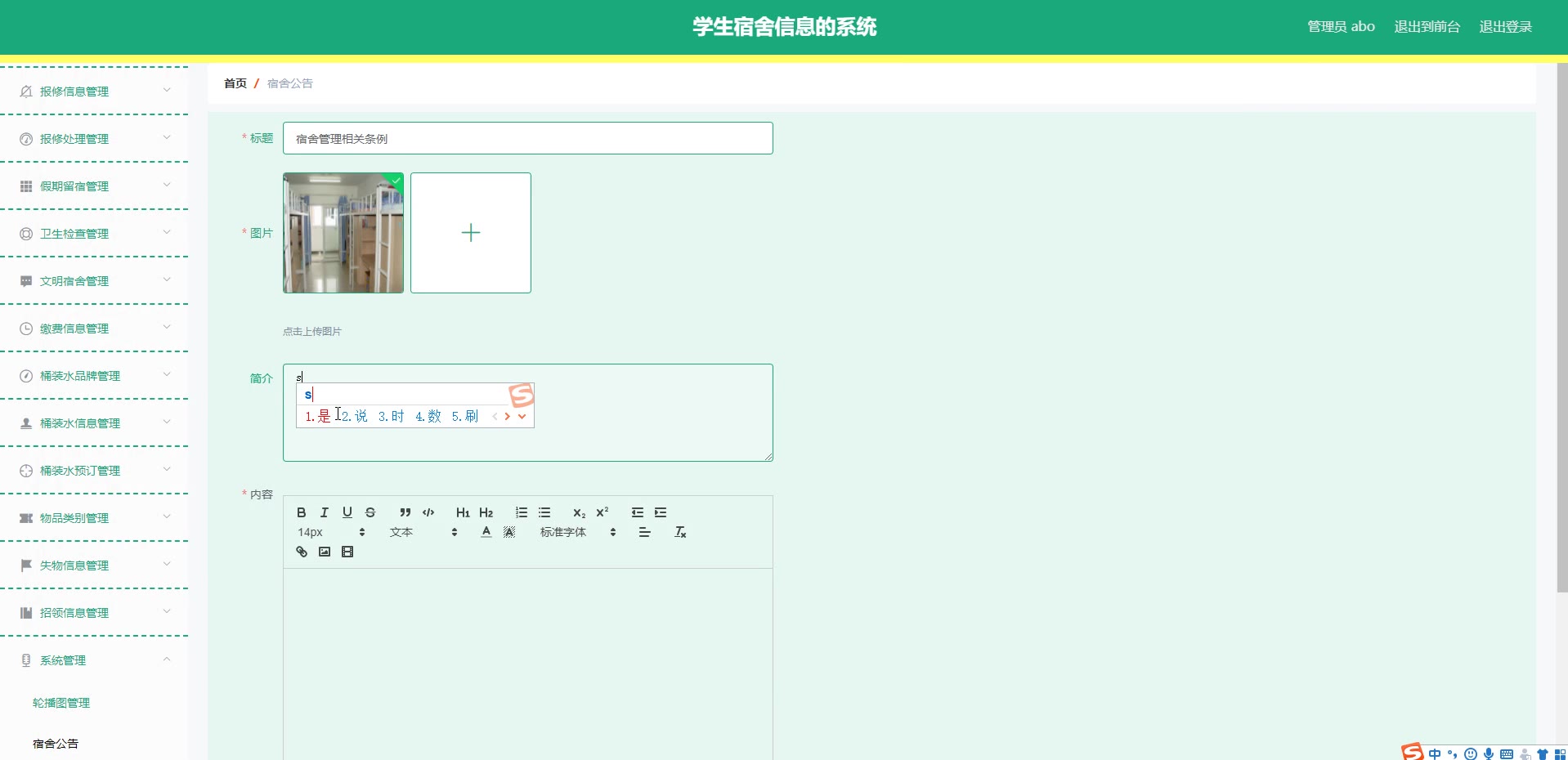Open text alignment options
This screenshot has height=760, width=1568.
pos(645,532)
